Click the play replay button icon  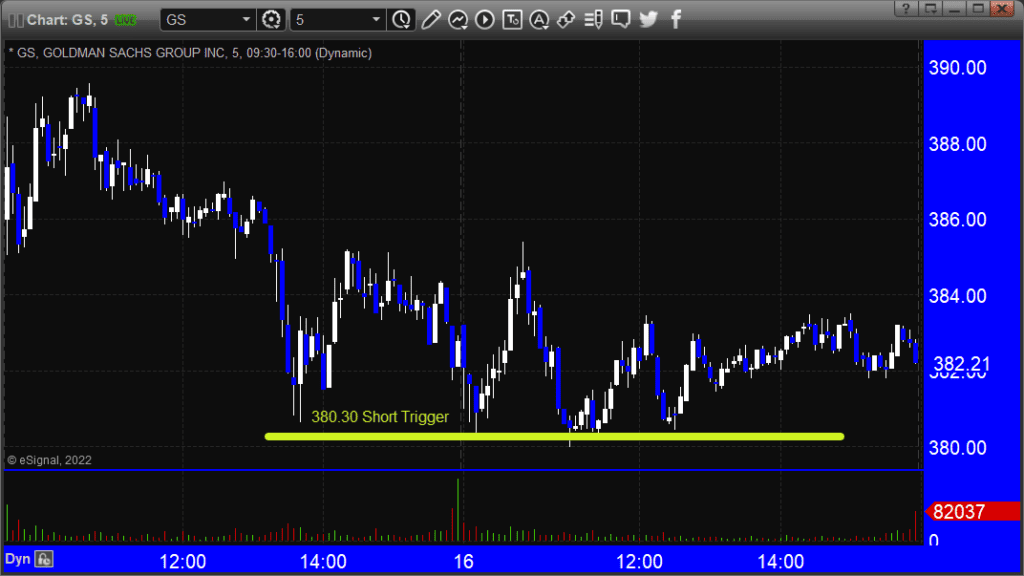485,20
